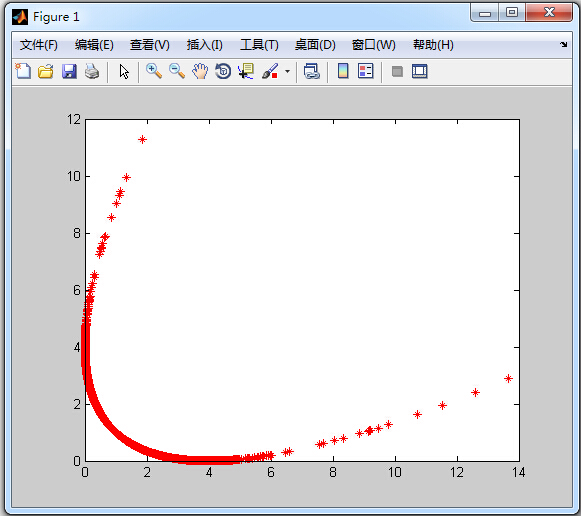Image resolution: width=581 pixels, height=516 pixels.
Task: Toggle the Data Cursor tool
Action: (246, 71)
